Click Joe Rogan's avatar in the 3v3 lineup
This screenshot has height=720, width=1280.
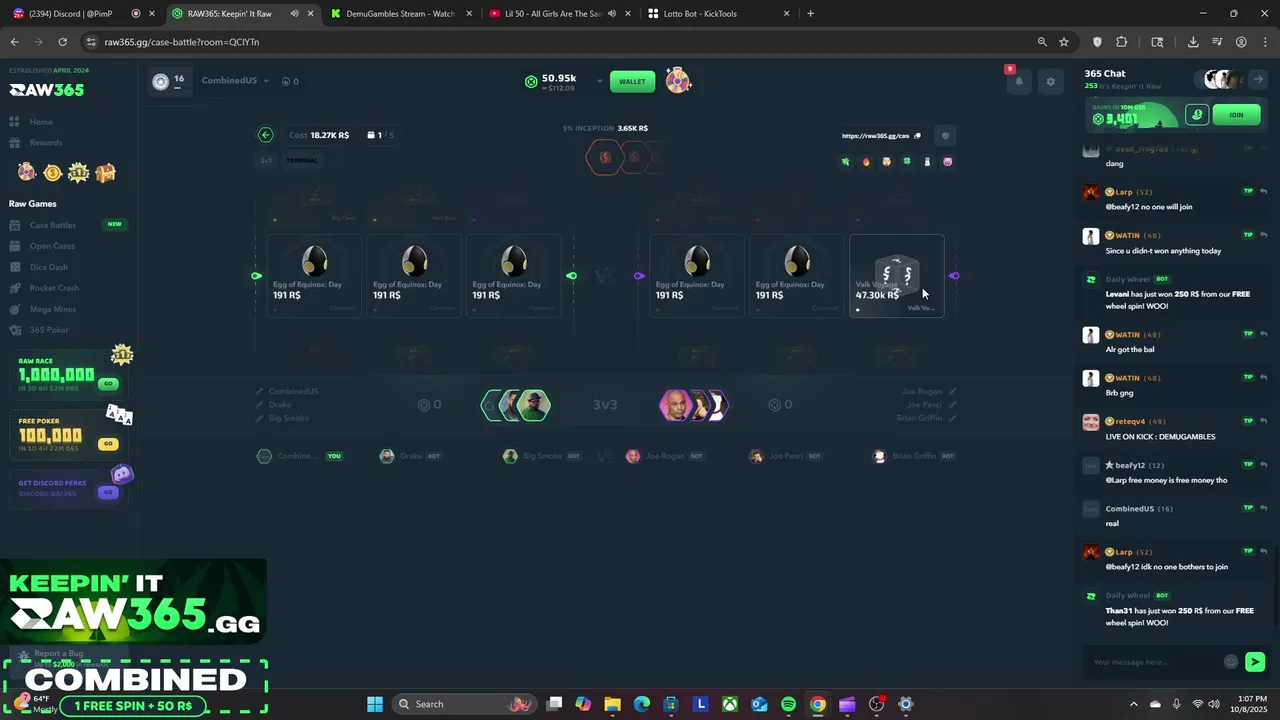676,405
